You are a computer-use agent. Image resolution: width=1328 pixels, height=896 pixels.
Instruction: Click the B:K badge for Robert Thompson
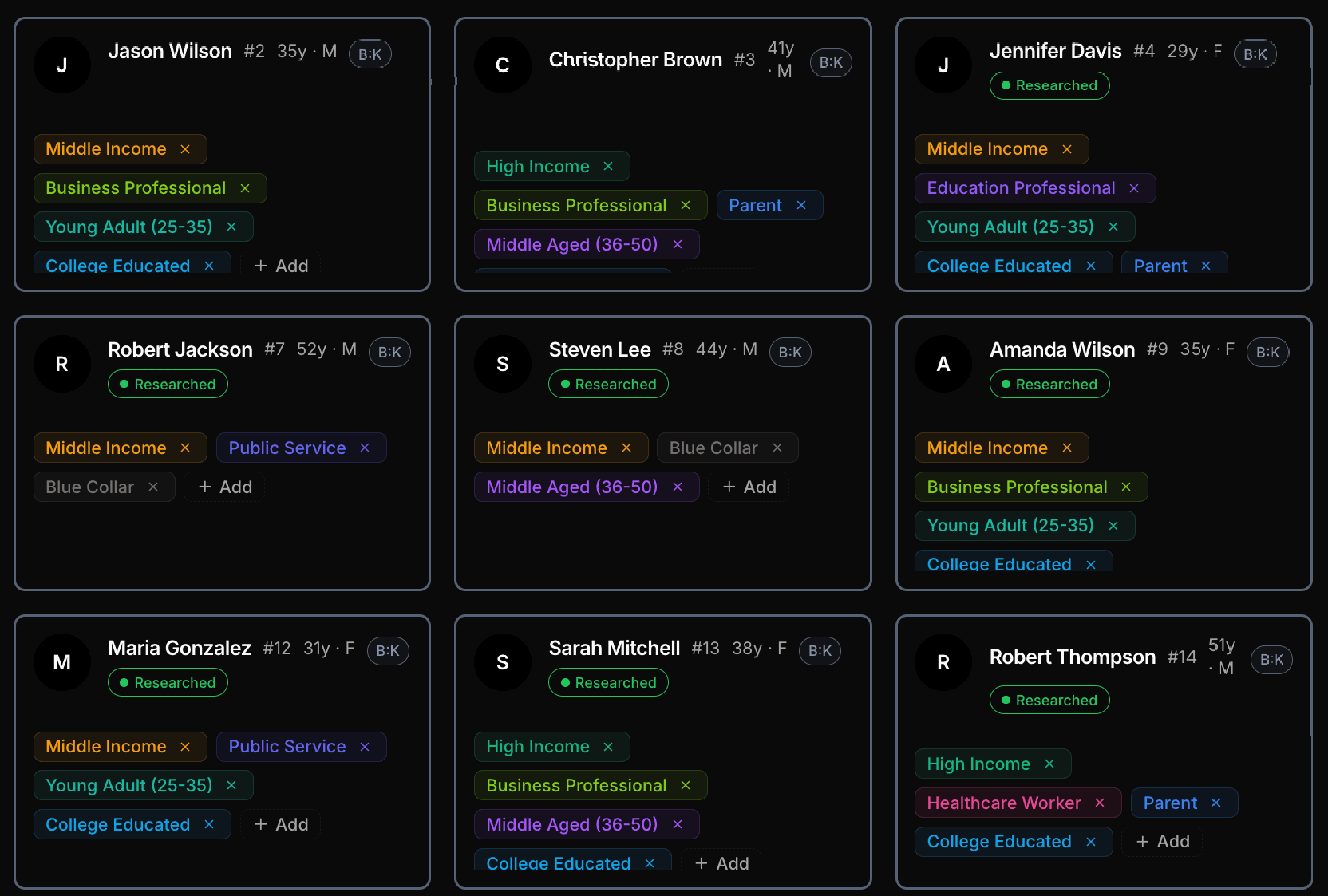(1271, 659)
